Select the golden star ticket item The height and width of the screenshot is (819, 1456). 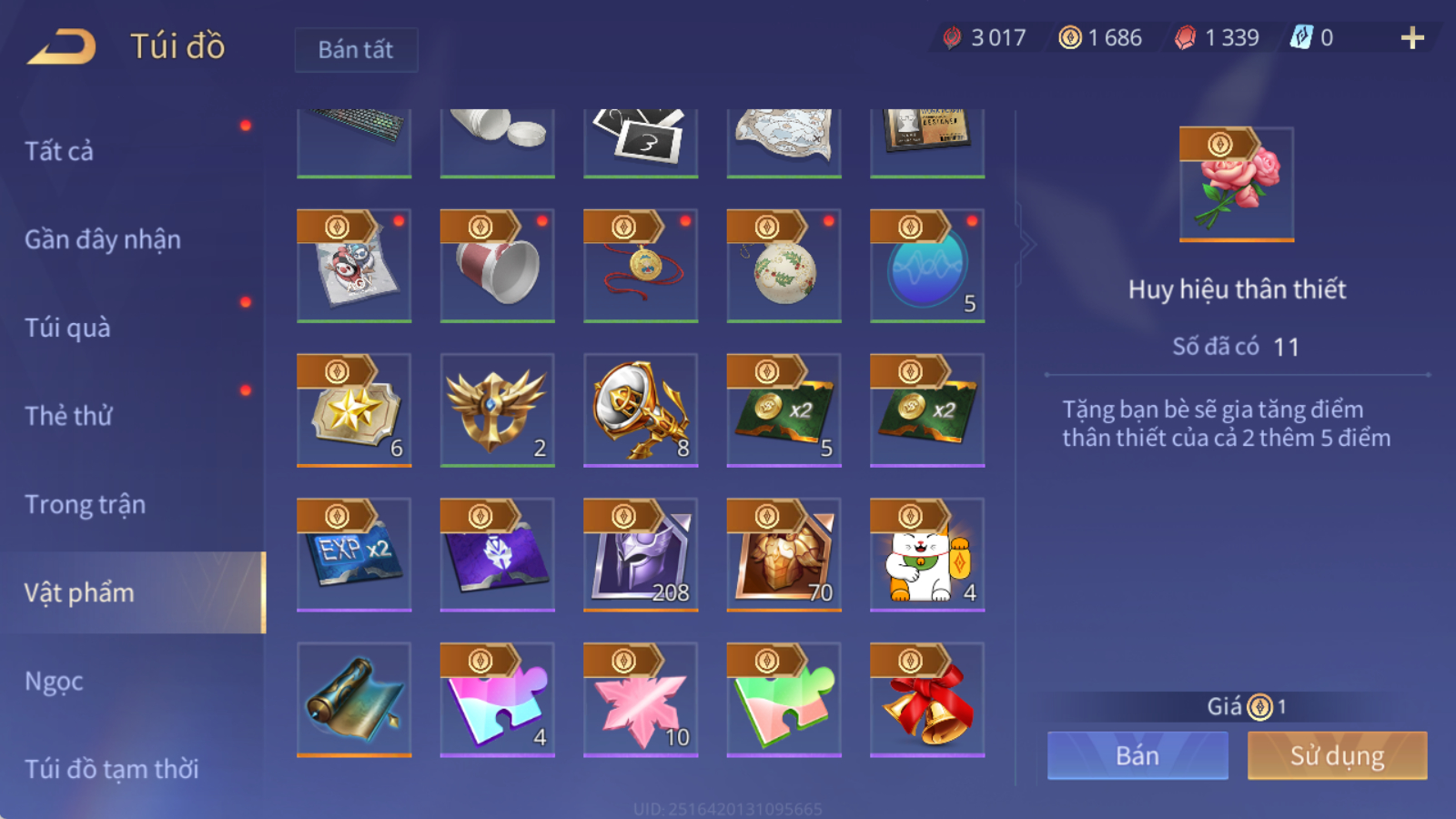point(354,410)
